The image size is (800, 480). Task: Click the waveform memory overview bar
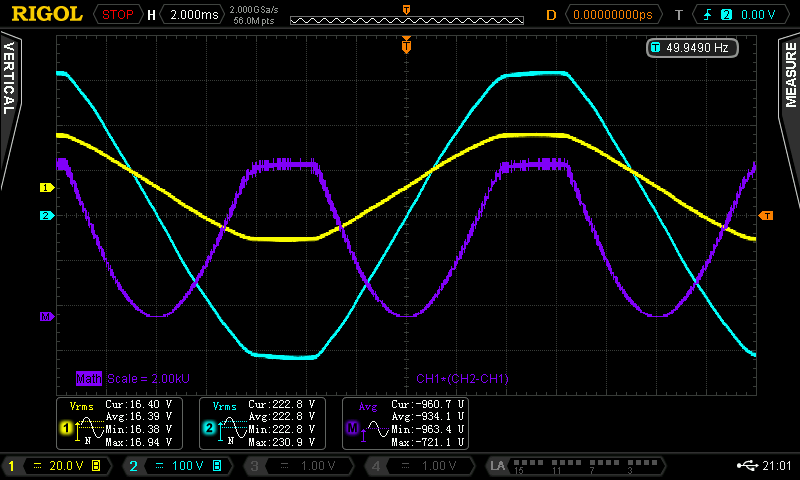click(x=407, y=20)
